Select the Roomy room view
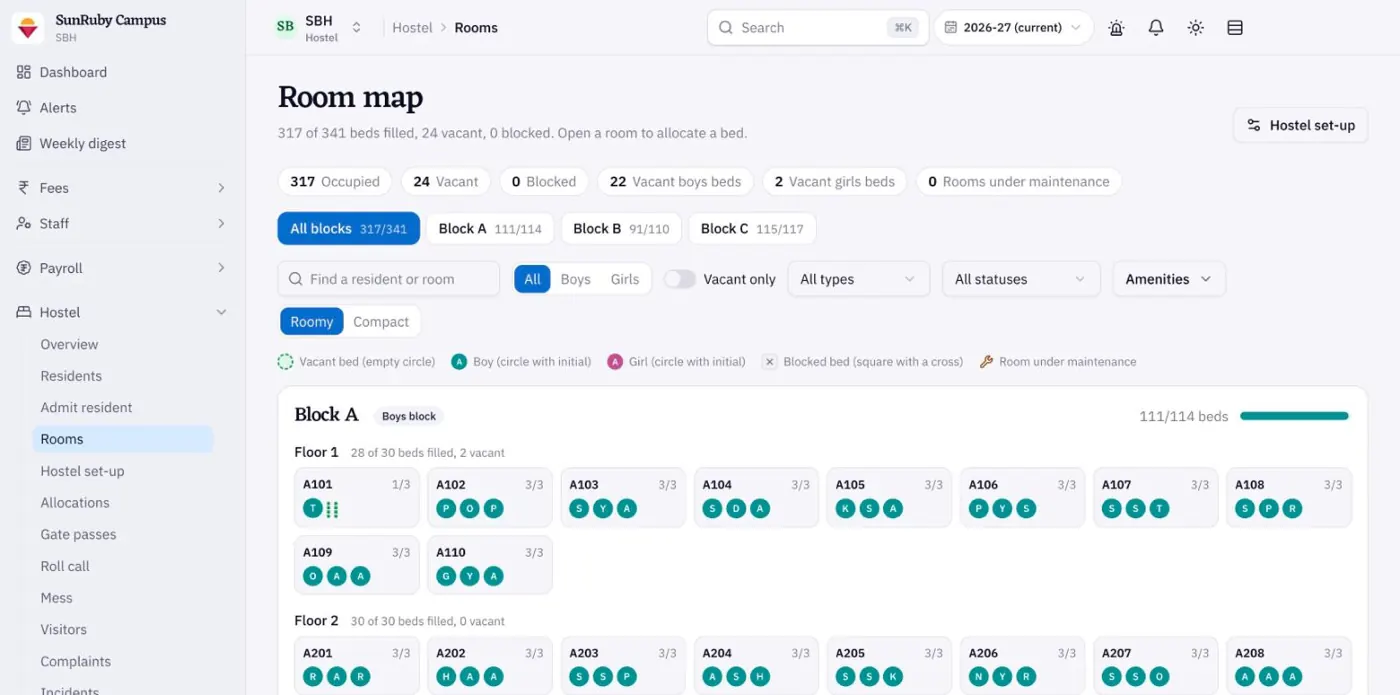 click(312, 322)
